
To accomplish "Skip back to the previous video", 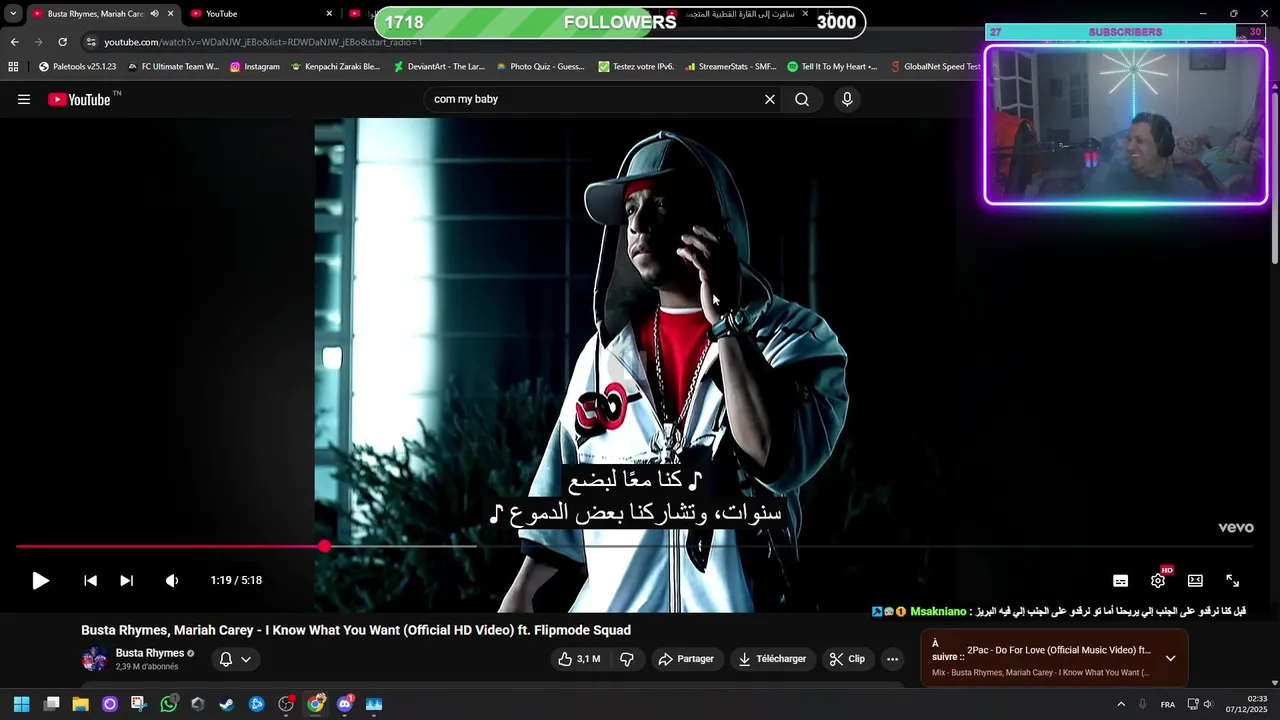I will pos(90,580).
